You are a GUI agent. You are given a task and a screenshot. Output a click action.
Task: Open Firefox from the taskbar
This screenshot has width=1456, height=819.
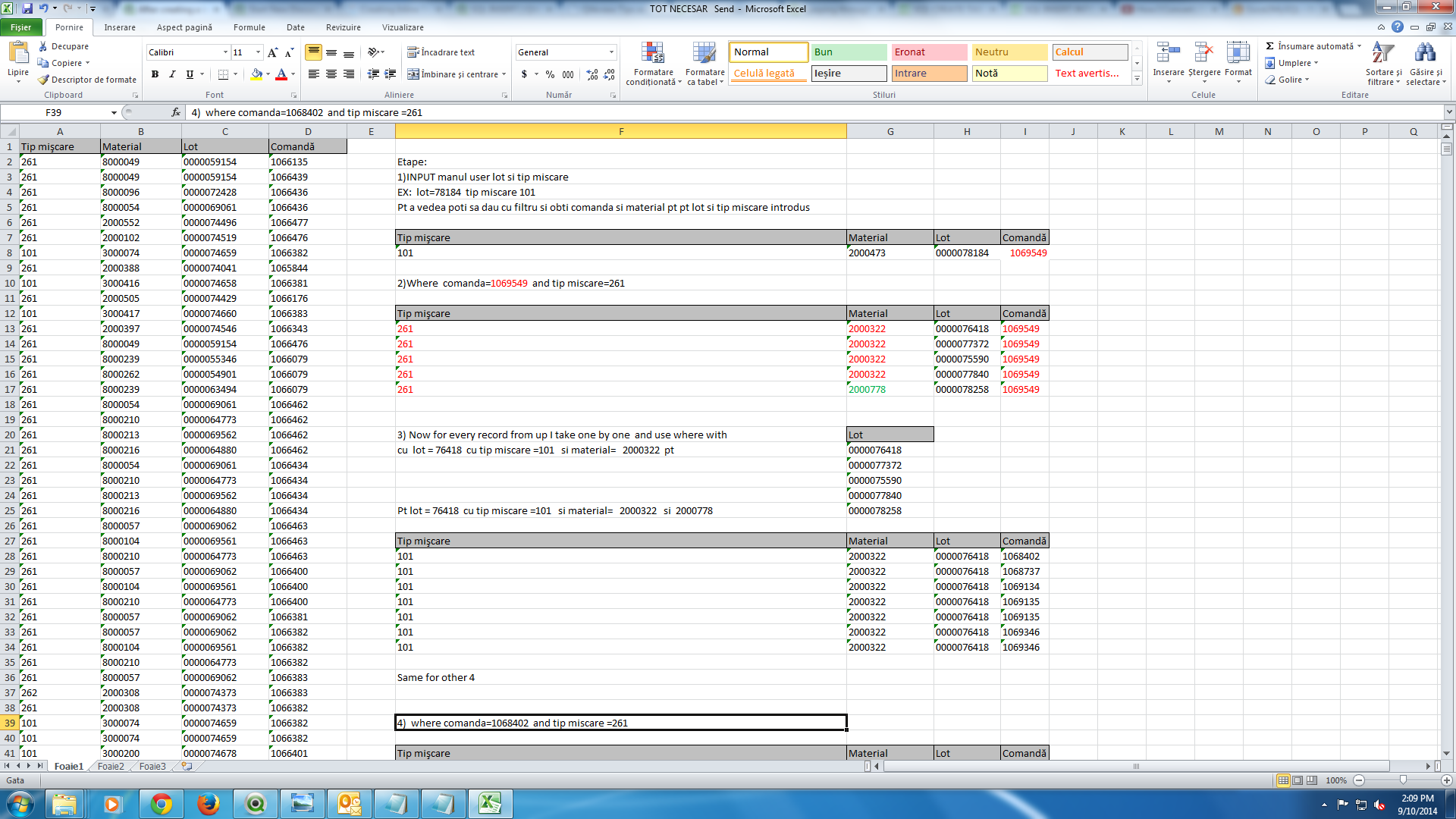point(208,804)
